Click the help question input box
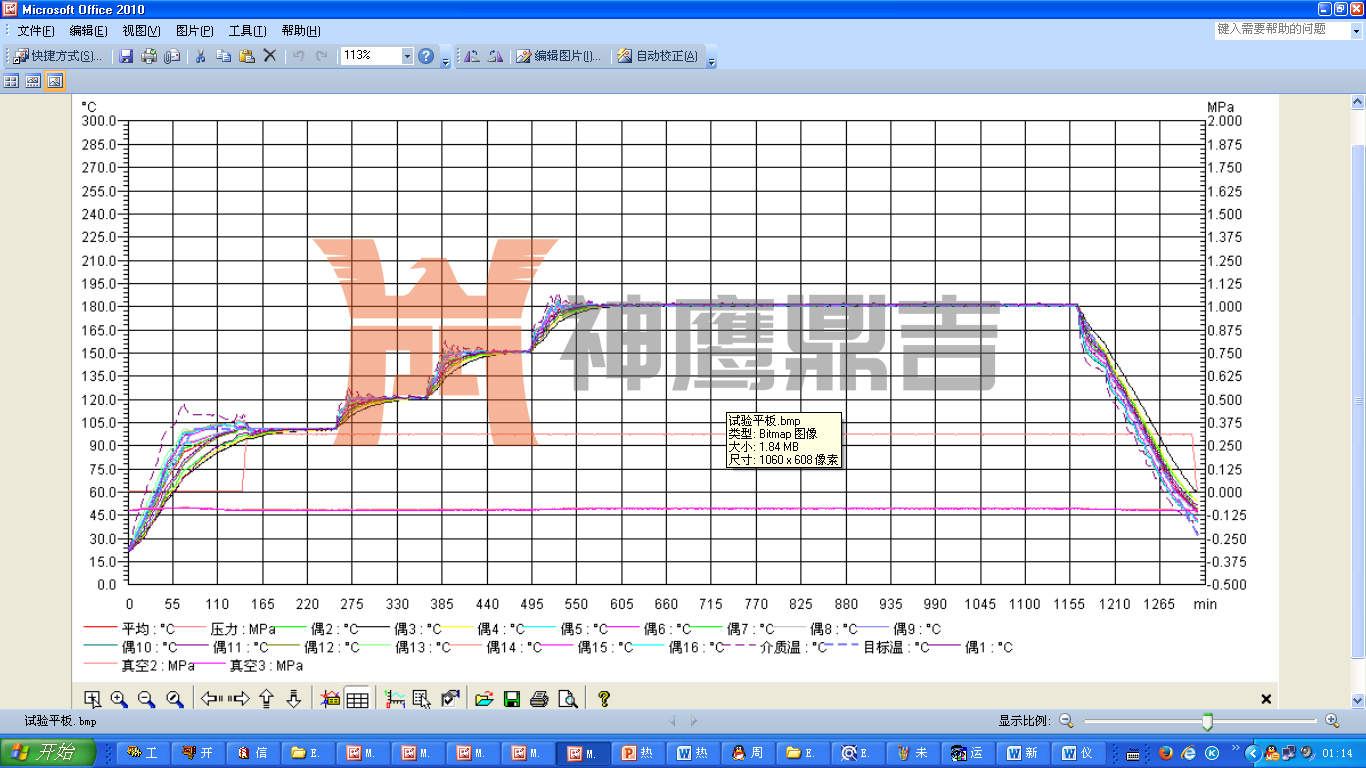1366x768 pixels. click(x=1282, y=30)
